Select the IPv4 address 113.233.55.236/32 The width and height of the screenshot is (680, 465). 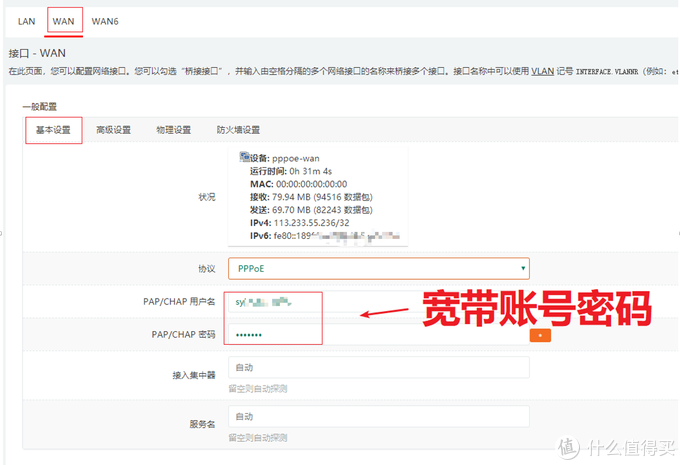[x=311, y=223]
